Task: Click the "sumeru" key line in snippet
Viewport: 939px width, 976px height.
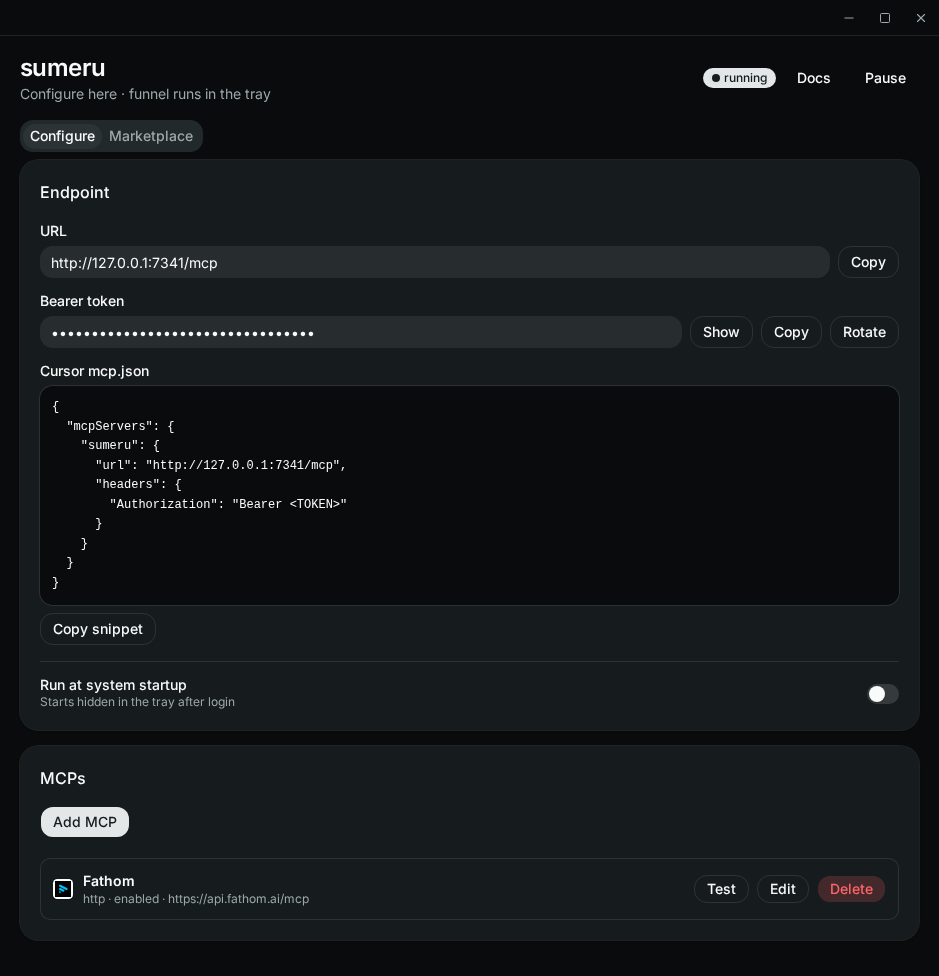Action: [x=120, y=445]
